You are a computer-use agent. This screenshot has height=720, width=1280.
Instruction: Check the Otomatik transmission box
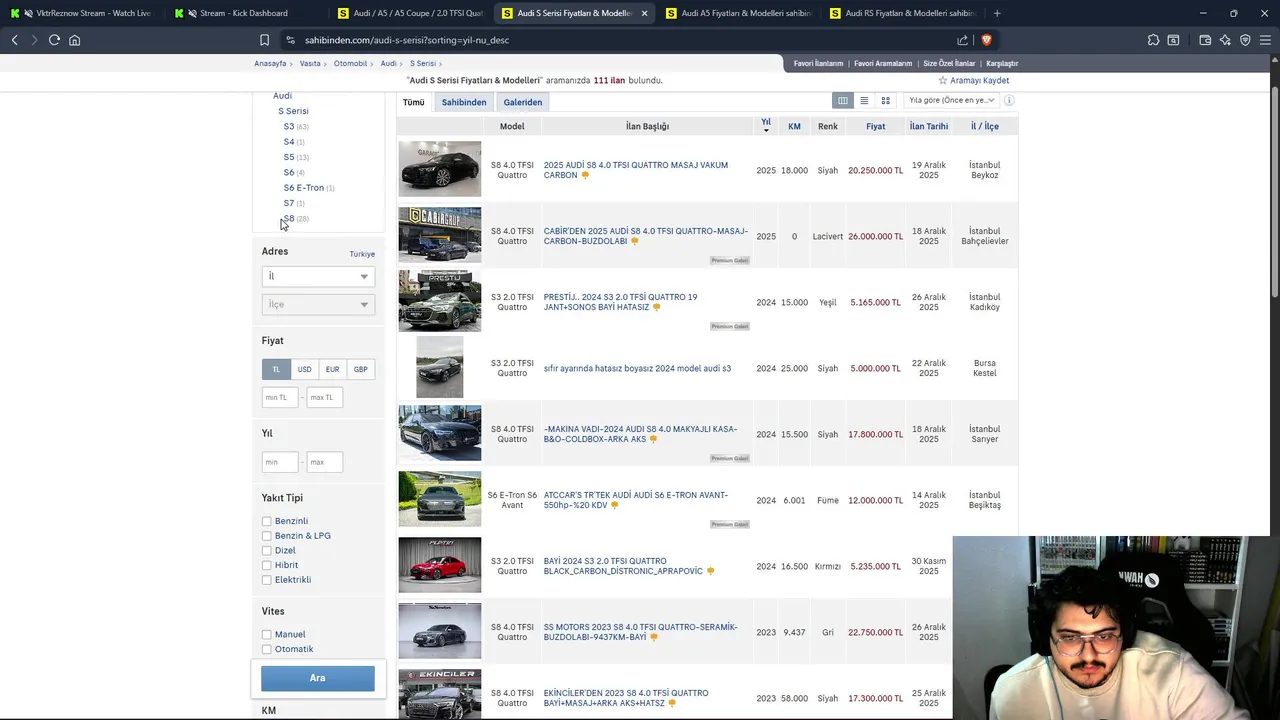(267, 649)
